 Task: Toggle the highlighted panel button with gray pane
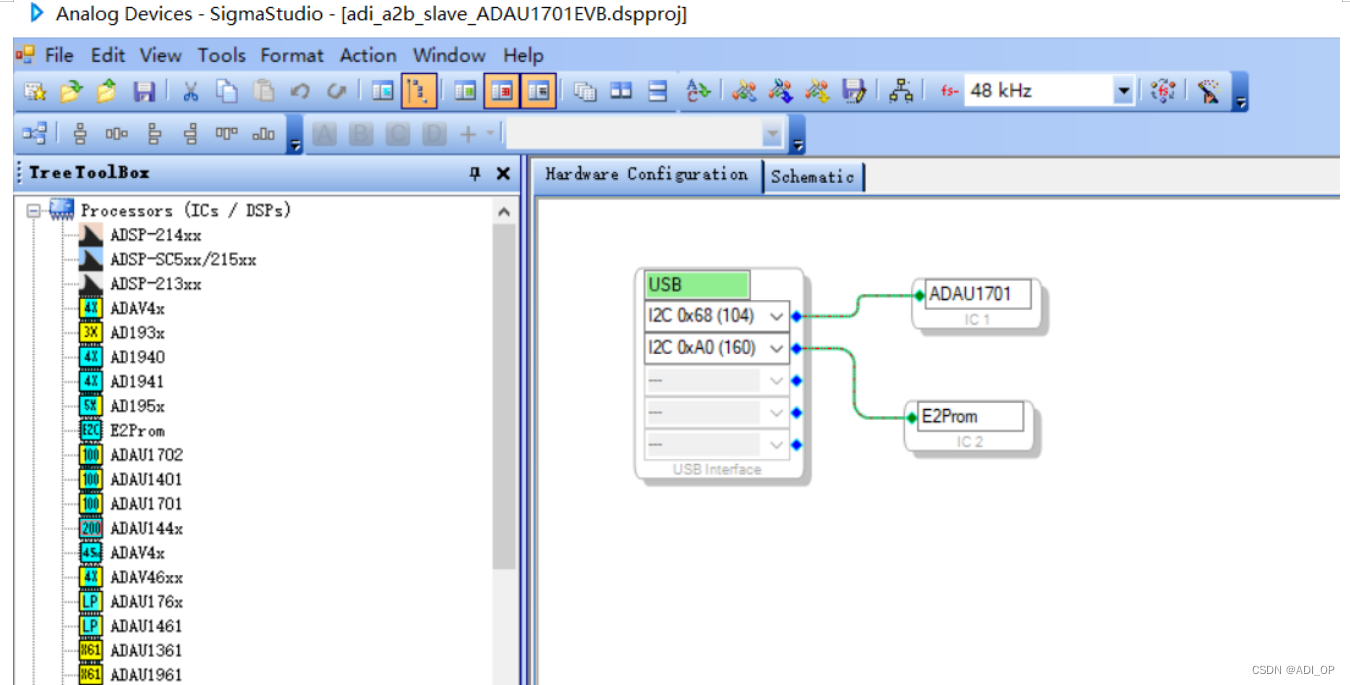point(539,91)
